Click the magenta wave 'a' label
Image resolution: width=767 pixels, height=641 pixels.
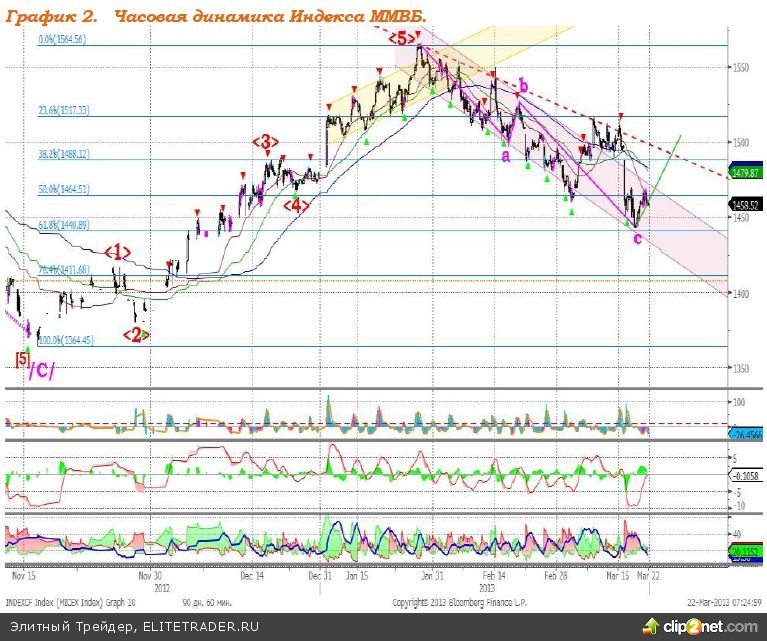[x=505, y=155]
